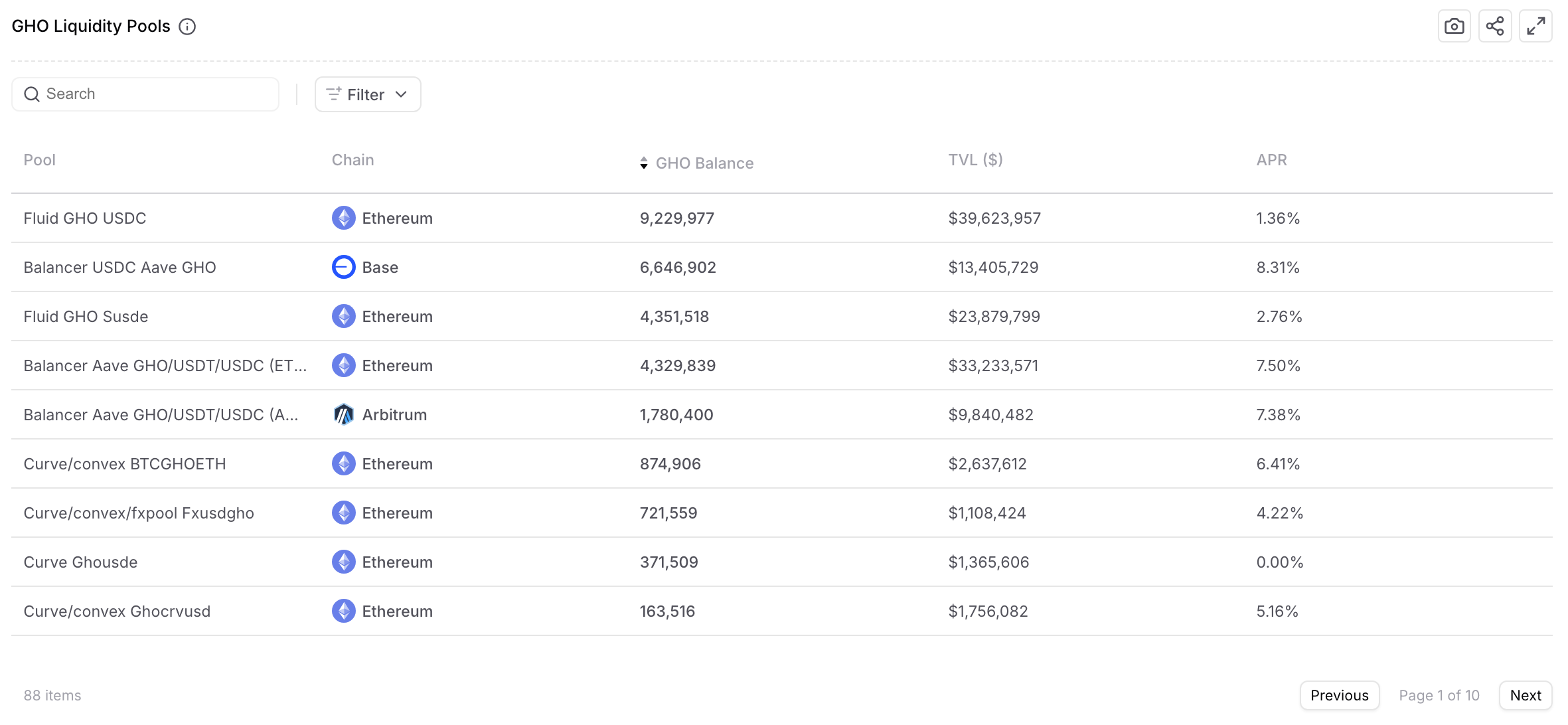The width and height of the screenshot is (1568, 725).
Task: Select the Fluid GHO Susde pool row
Action: 86,317
